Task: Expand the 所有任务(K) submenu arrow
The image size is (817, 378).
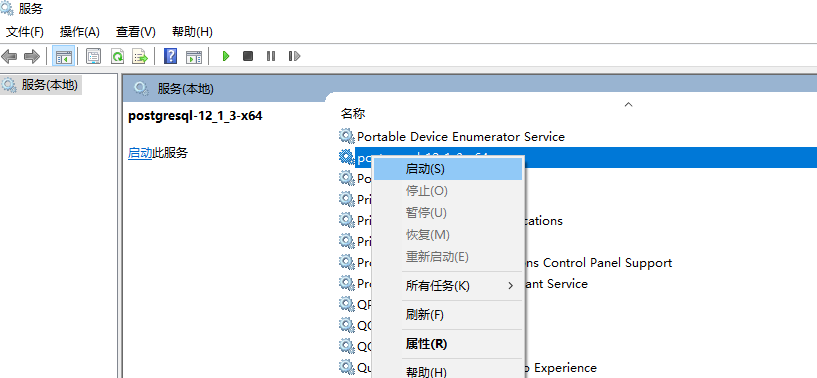Action: tap(511, 286)
